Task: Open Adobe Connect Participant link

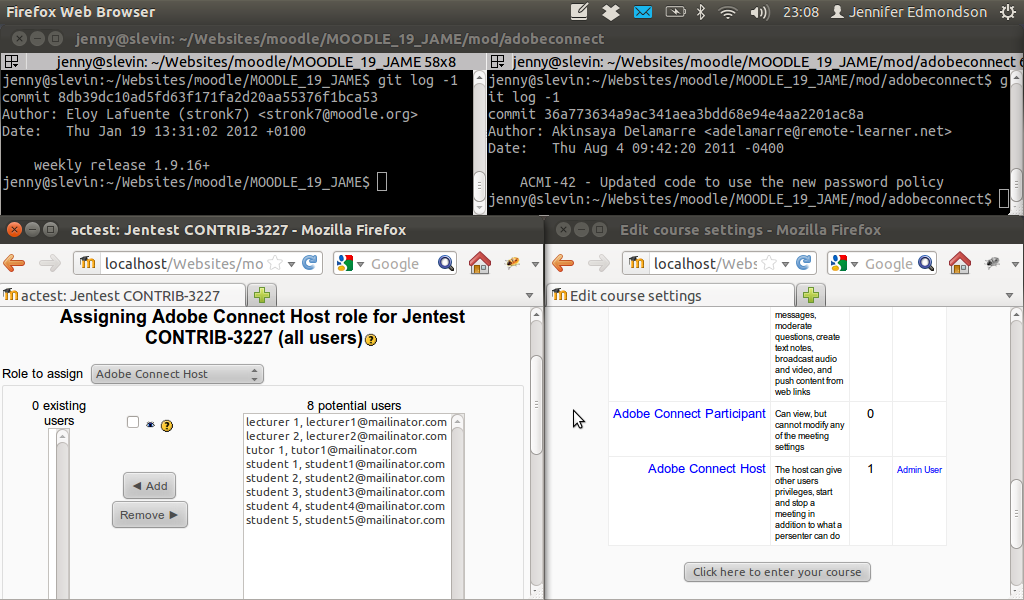Action: point(689,414)
